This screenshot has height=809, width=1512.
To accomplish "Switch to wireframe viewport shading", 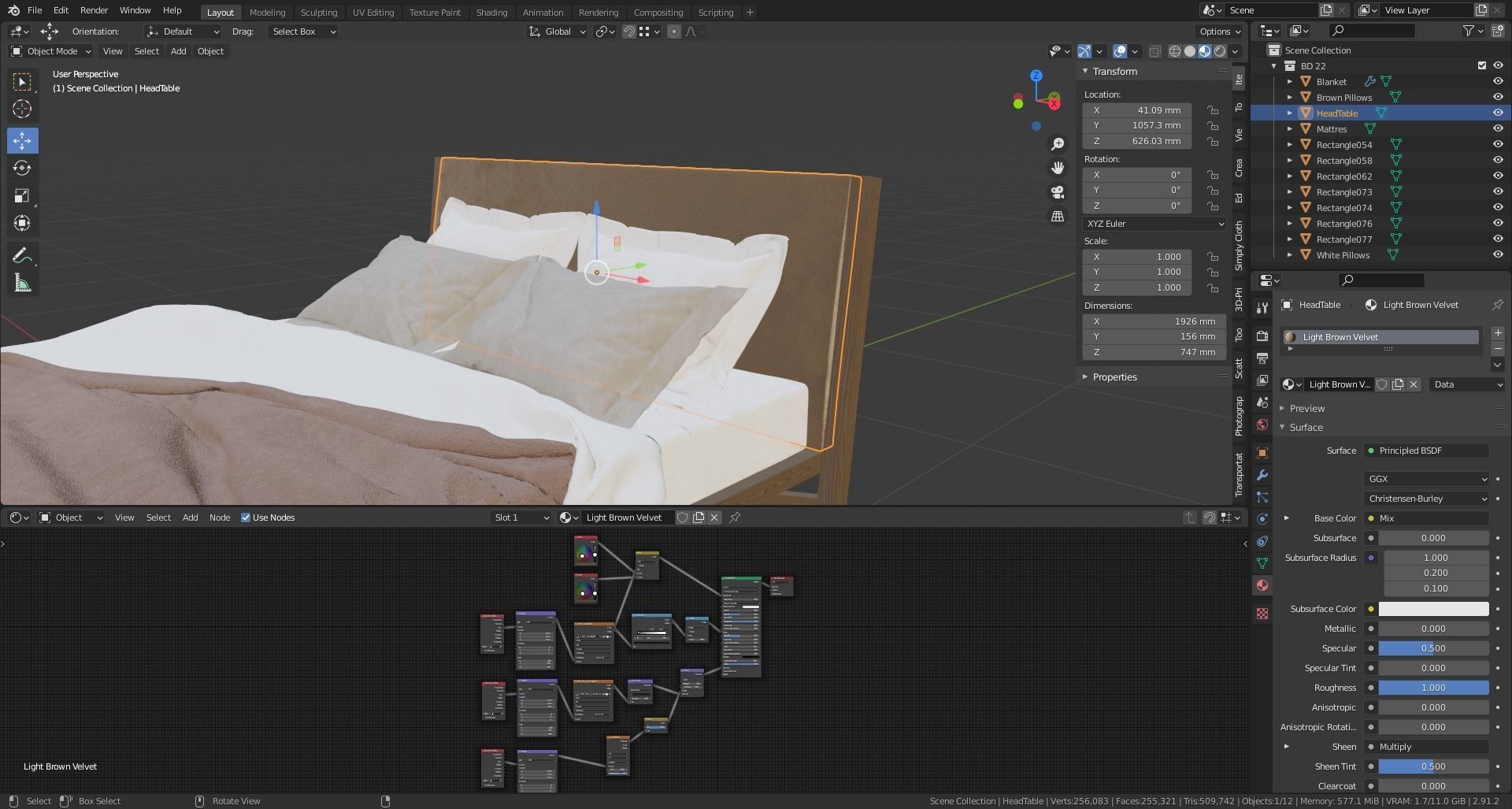I will (x=1175, y=51).
